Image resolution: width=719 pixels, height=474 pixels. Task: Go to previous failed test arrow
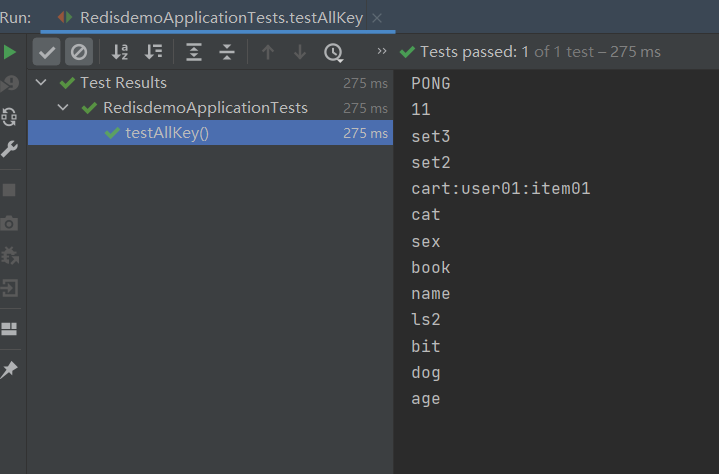coord(268,52)
